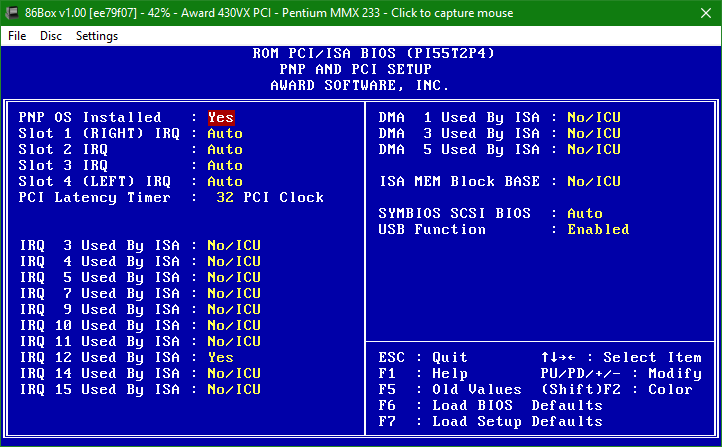Image resolution: width=722 pixels, height=447 pixels.
Task: Click IRQ 9 Used By ISA value
Action: 234,309
